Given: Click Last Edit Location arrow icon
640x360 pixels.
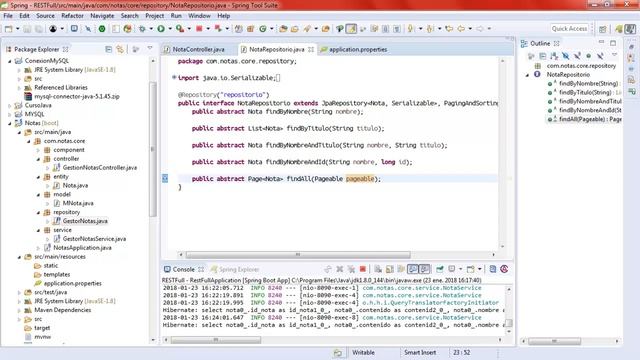Looking at the screenshot, I should (x=449, y=29).
